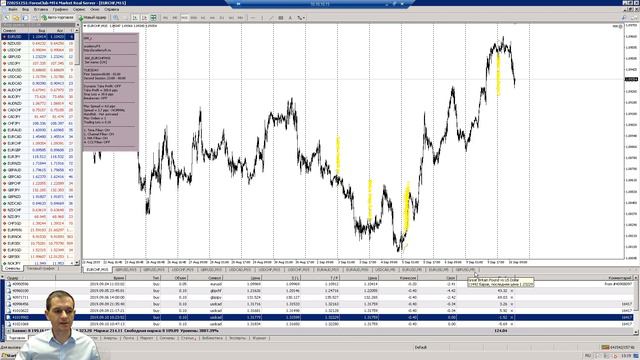Select GBPJPY row in Market Watch
640x360 pixels.
(x=37, y=190)
